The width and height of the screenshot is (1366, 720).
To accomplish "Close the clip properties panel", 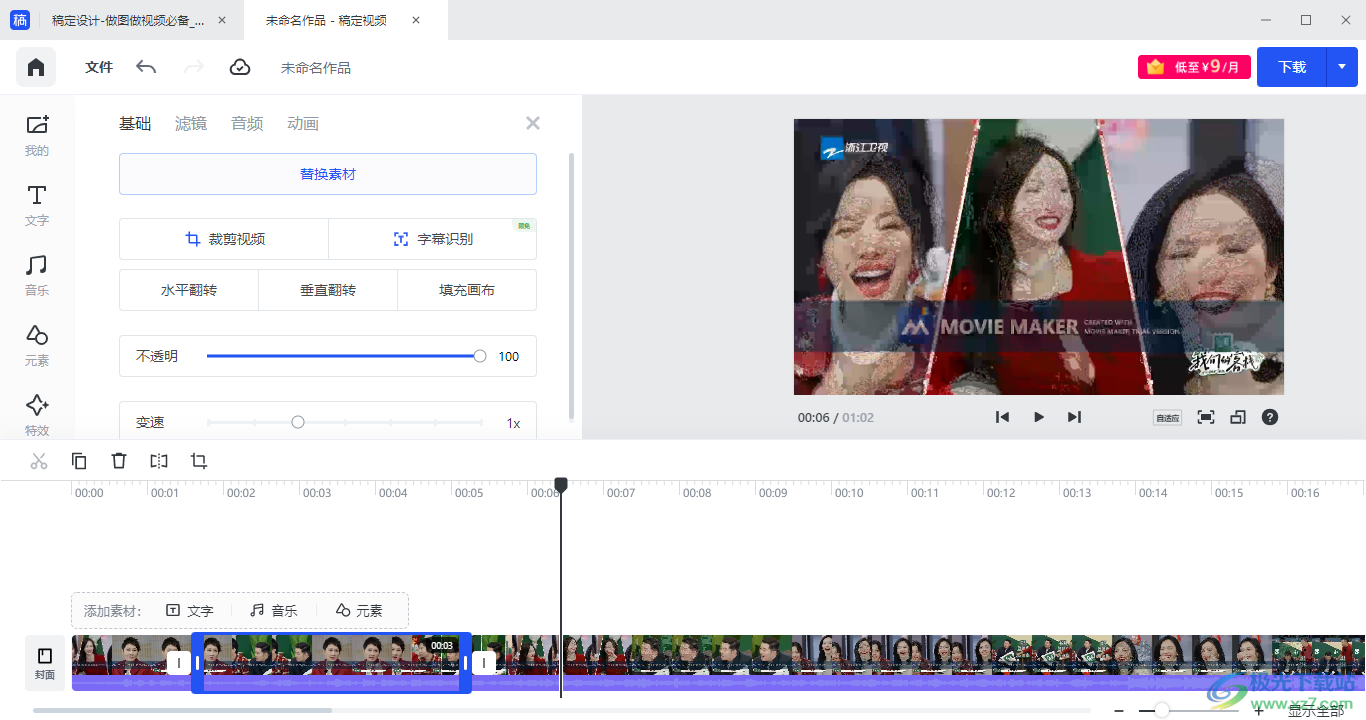I will (533, 123).
